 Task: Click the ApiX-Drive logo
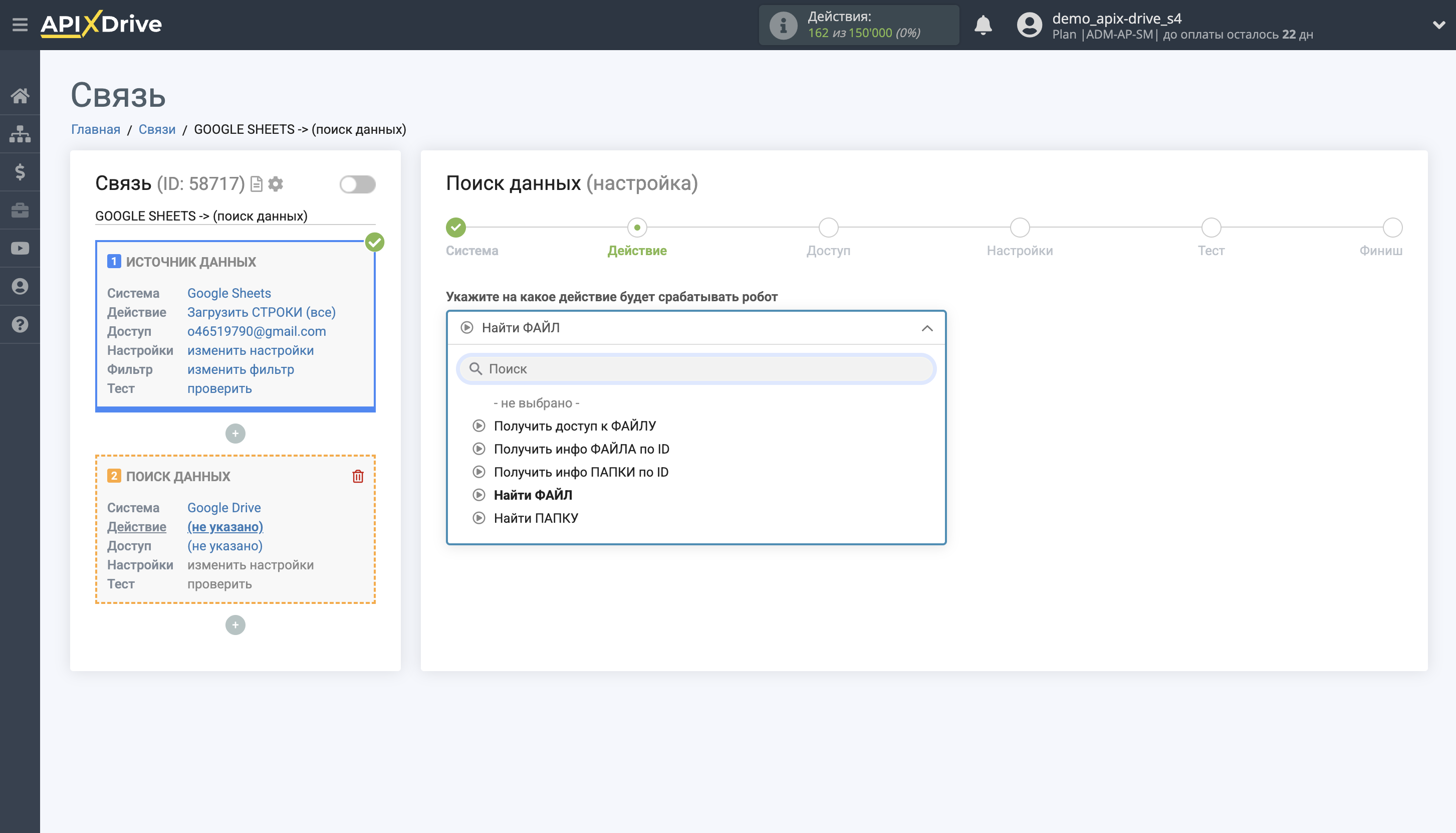[x=101, y=24]
